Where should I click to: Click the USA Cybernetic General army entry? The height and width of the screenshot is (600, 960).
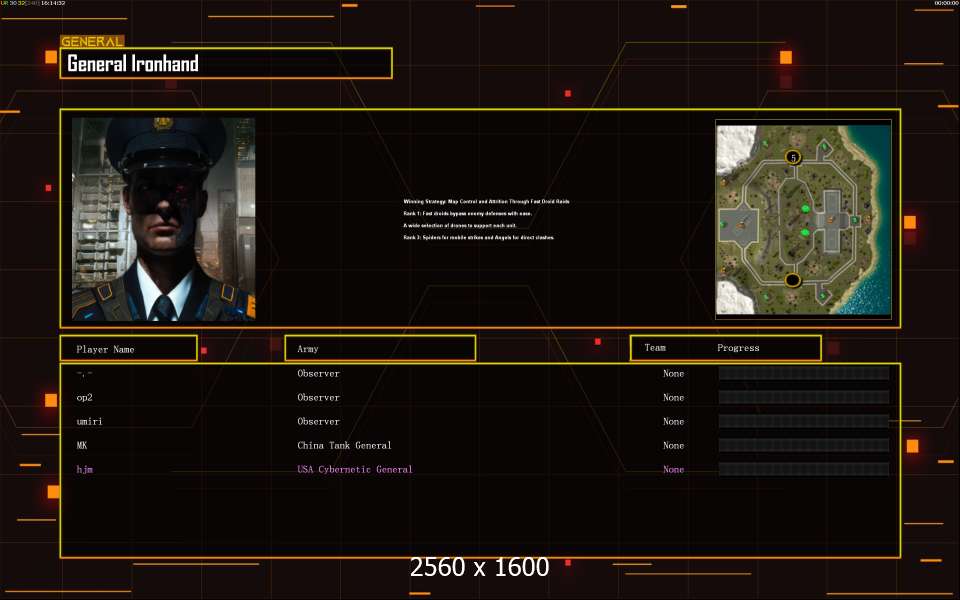(x=354, y=469)
